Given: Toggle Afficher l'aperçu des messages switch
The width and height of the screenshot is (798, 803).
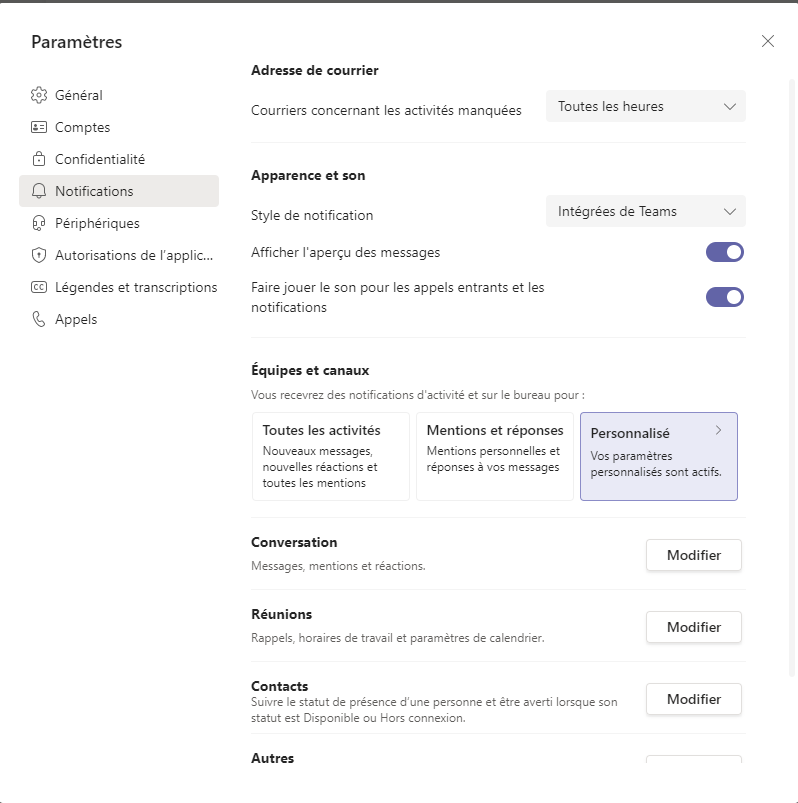Looking at the screenshot, I should (x=725, y=252).
